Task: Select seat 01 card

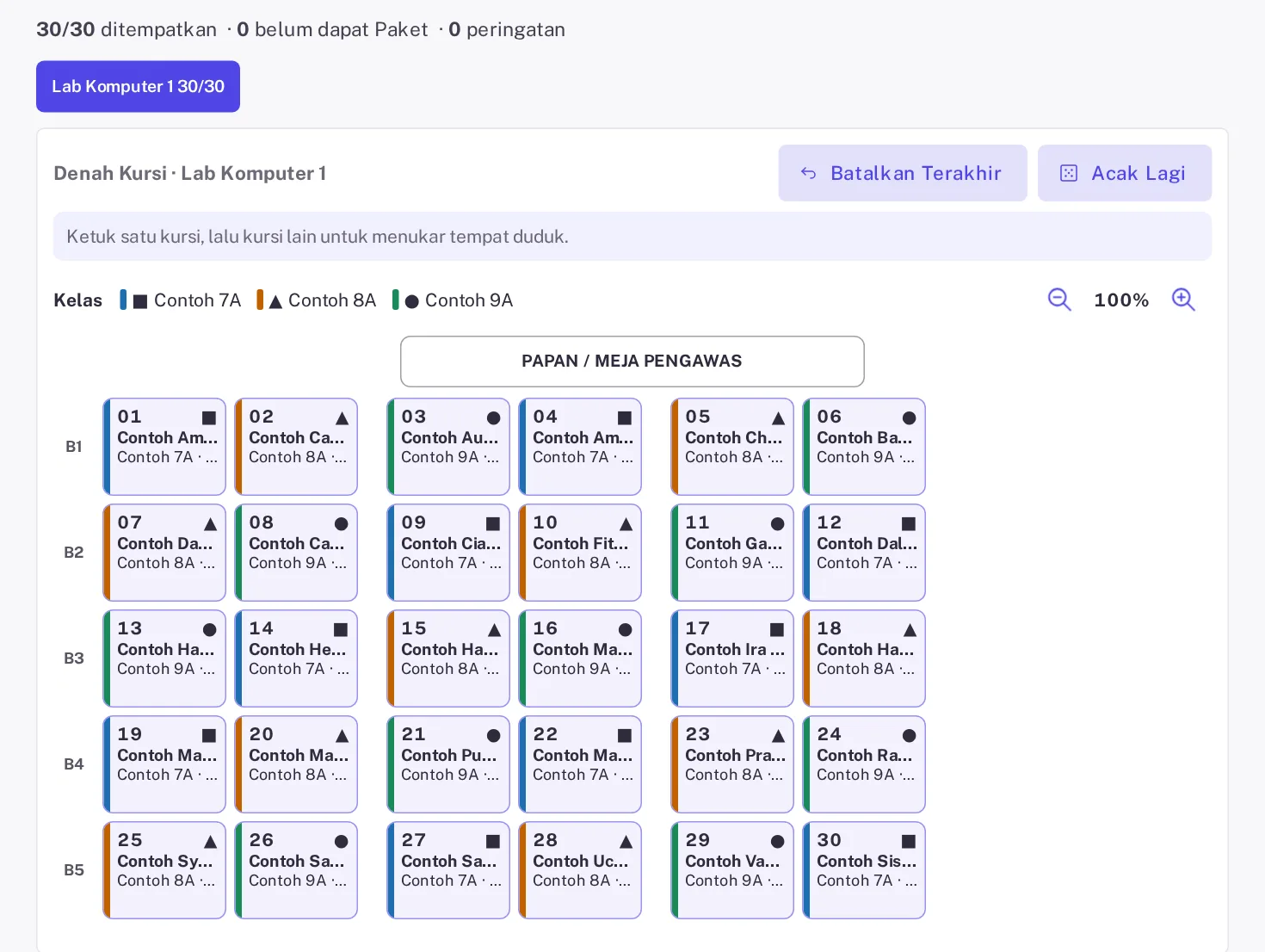Action: pyautogui.click(x=164, y=447)
